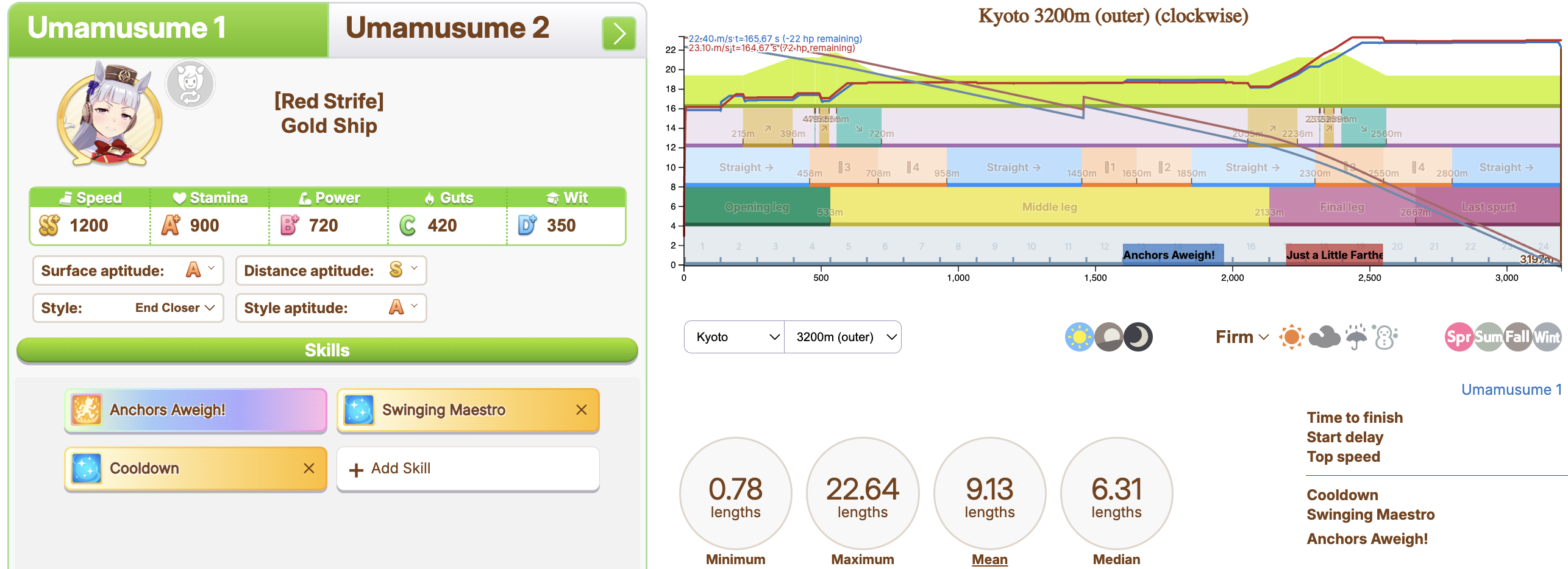
Task: Remove the Cooldown skill
Action: coord(309,468)
